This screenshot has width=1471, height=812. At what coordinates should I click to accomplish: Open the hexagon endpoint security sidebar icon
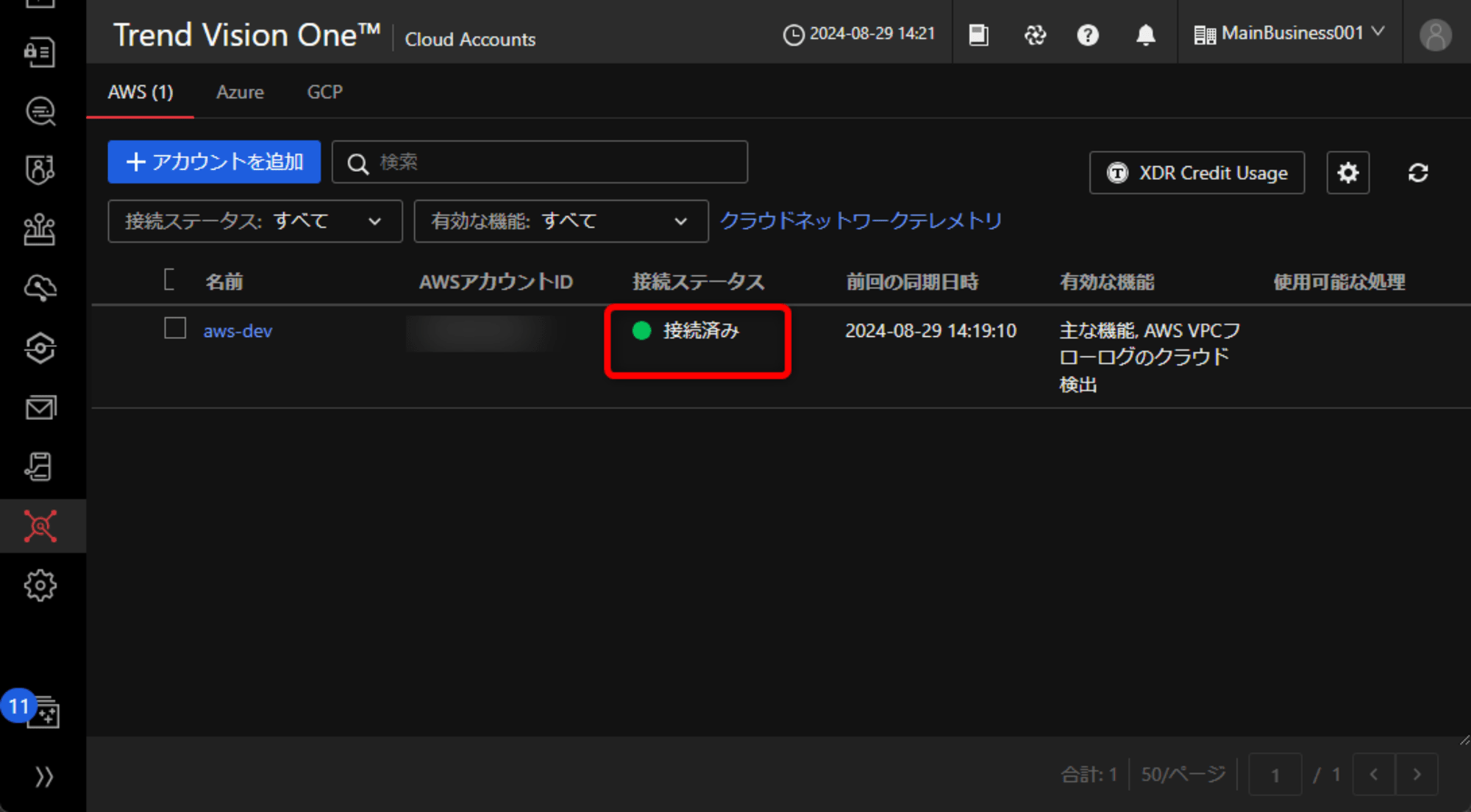40,348
